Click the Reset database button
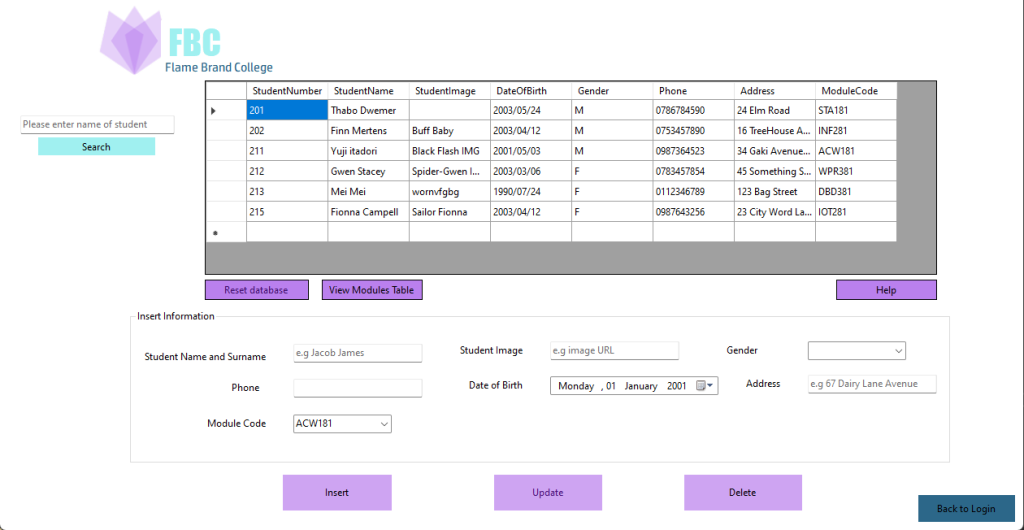The width and height of the screenshot is (1024, 530). (x=257, y=290)
